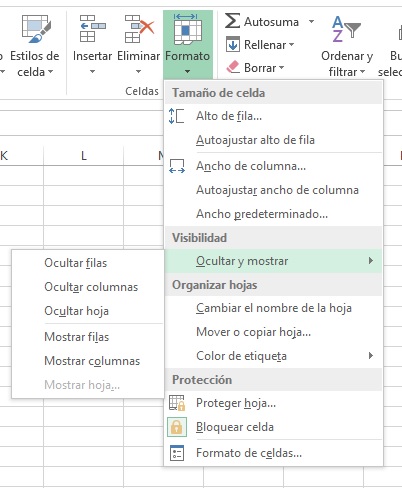Image resolution: width=402 pixels, height=488 pixels.
Task: Click the Formato ribbon icon
Action: pyautogui.click(x=188, y=29)
